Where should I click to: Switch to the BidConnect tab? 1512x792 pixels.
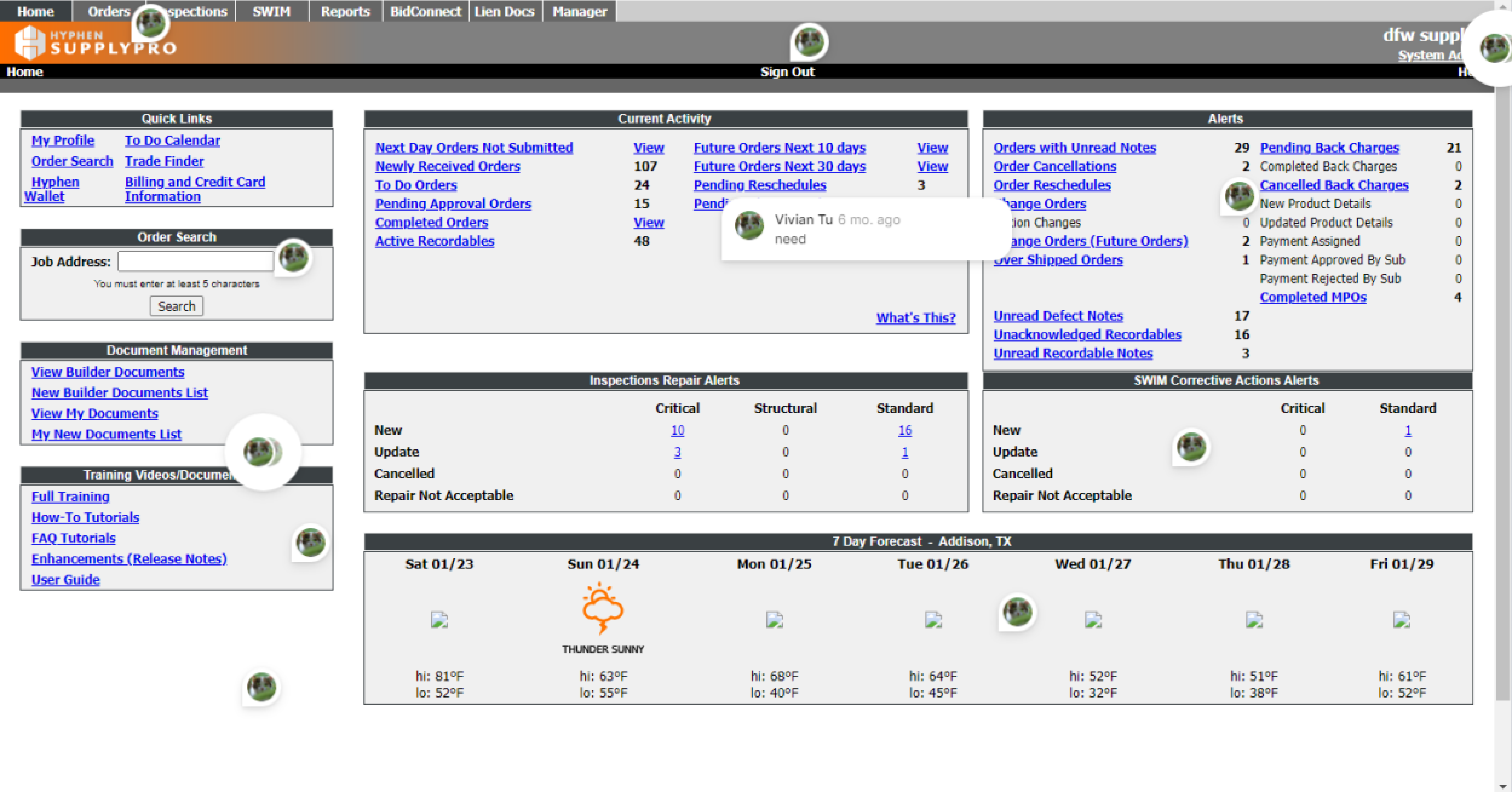point(425,11)
